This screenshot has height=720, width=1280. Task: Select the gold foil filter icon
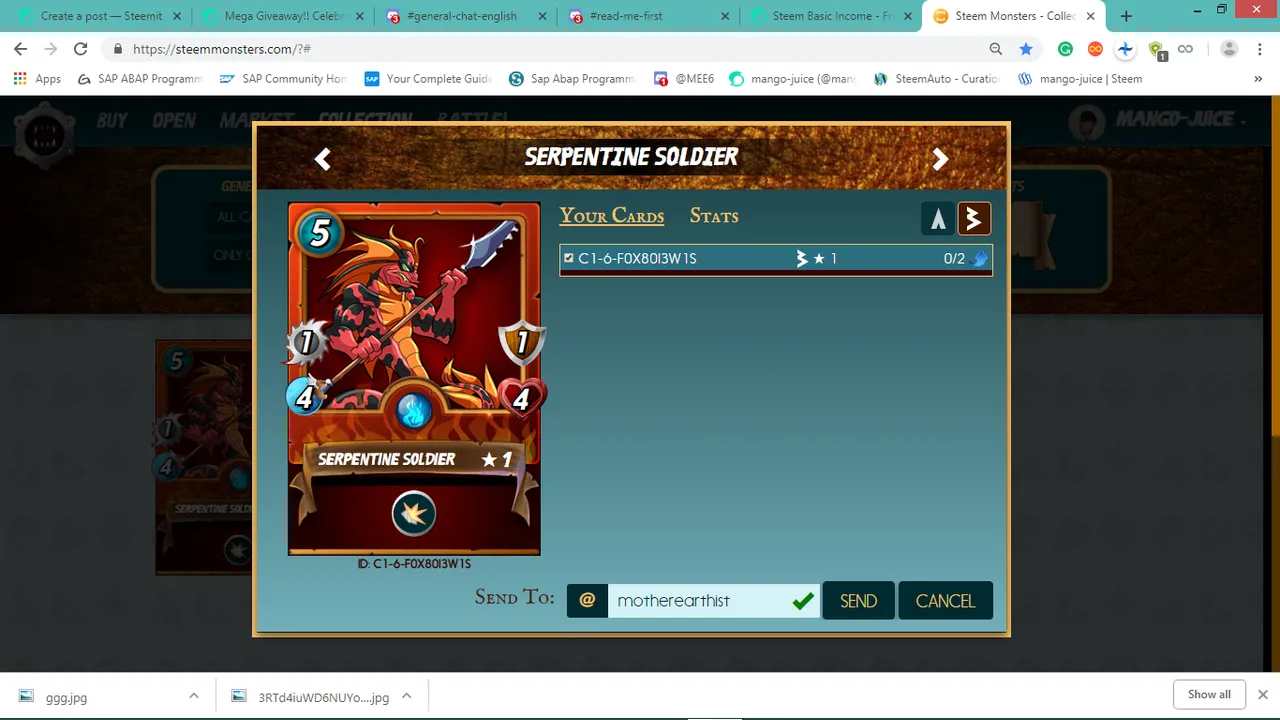[x=974, y=219]
